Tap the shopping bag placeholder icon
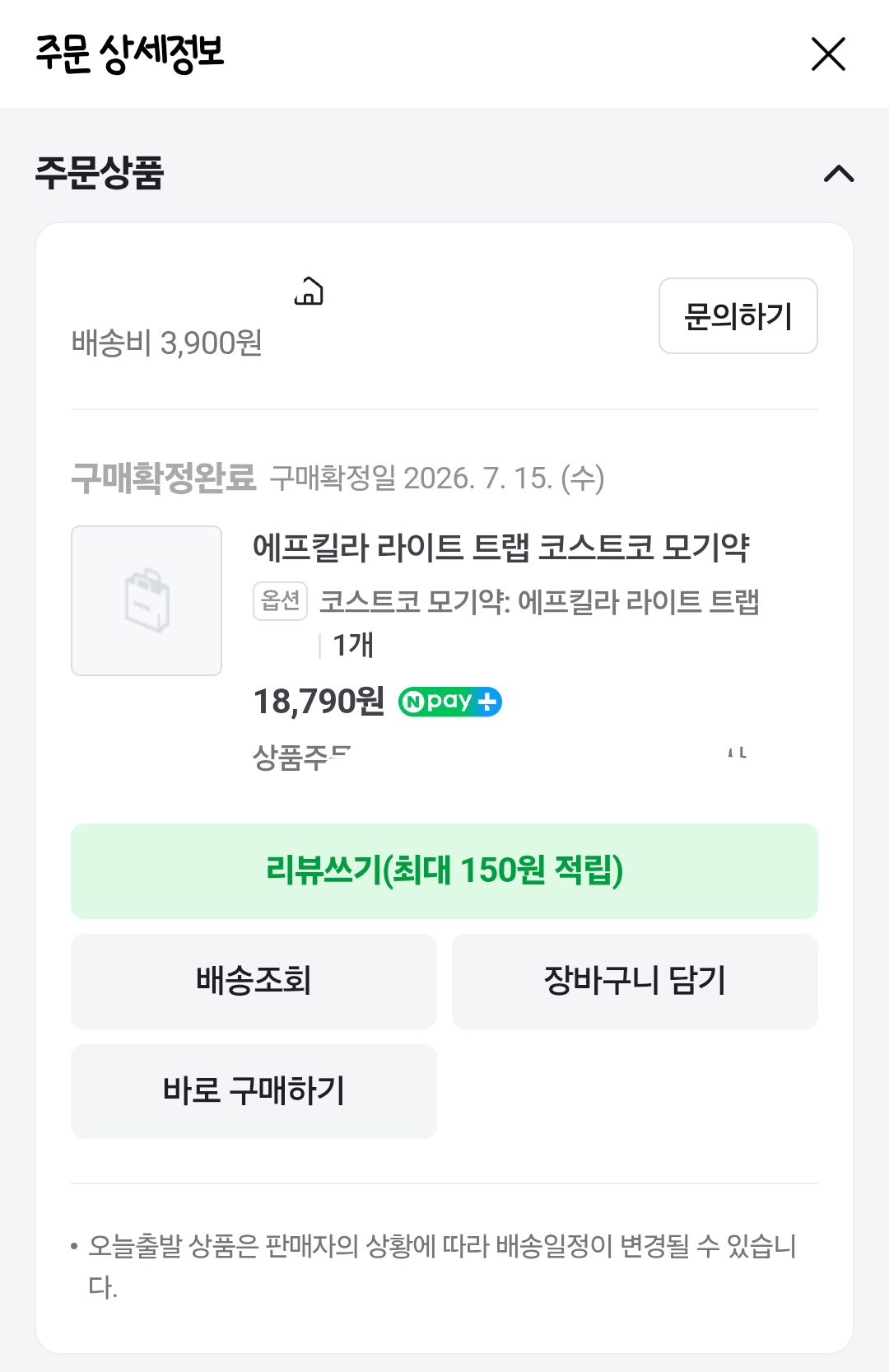This screenshot has height=1372, width=889. click(x=147, y=600)
